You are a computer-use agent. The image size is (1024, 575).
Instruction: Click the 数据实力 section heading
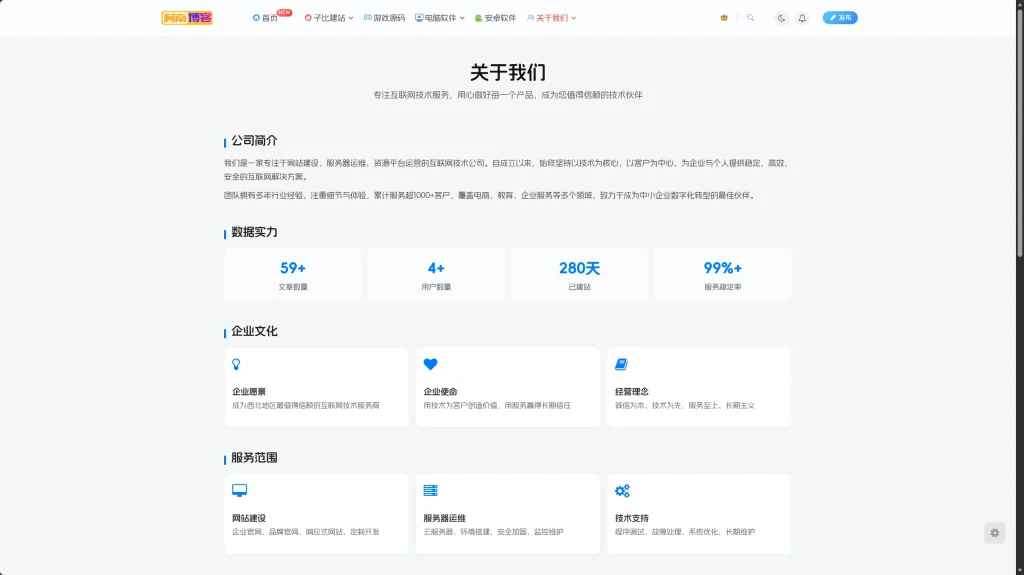click(254, 232)
